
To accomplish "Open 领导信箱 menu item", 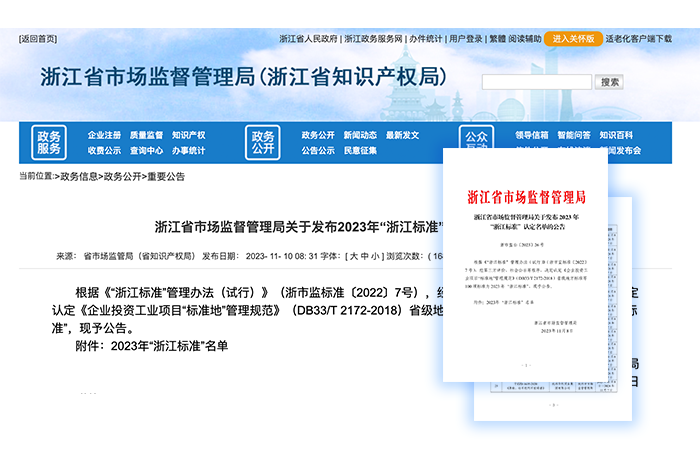I will tap(532, 135).
